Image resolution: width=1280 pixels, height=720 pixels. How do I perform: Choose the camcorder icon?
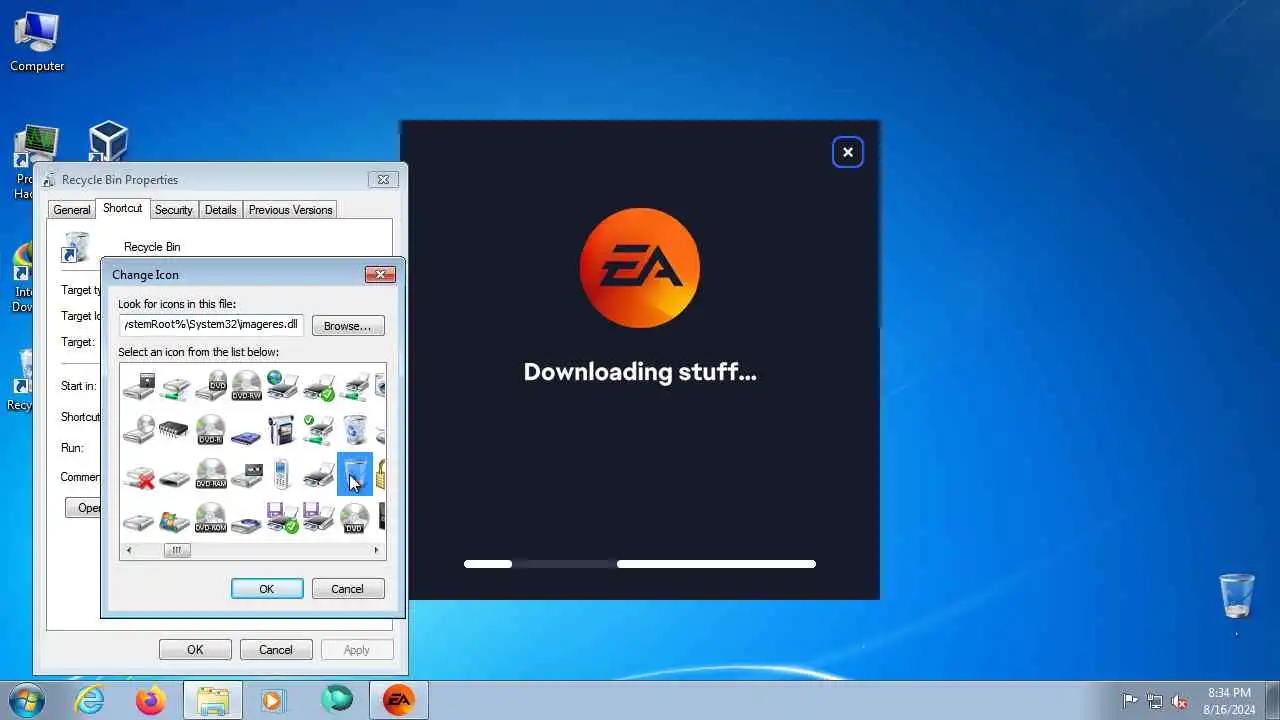[x=283, y=431]
